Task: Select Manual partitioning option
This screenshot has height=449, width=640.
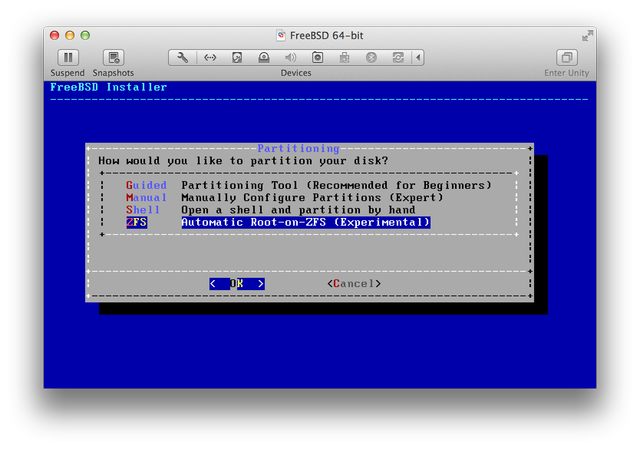Action: [x=146, y=198]
